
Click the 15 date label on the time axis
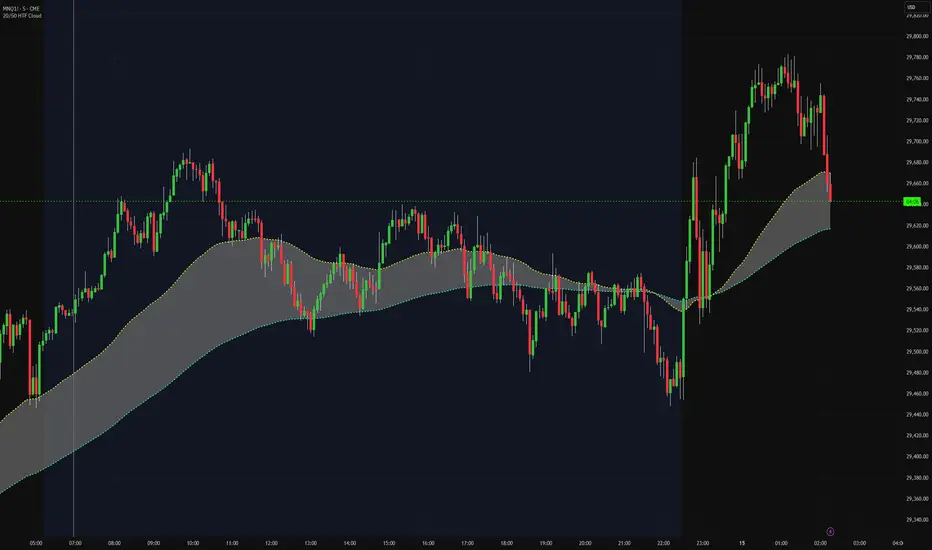tap(742, 543)
